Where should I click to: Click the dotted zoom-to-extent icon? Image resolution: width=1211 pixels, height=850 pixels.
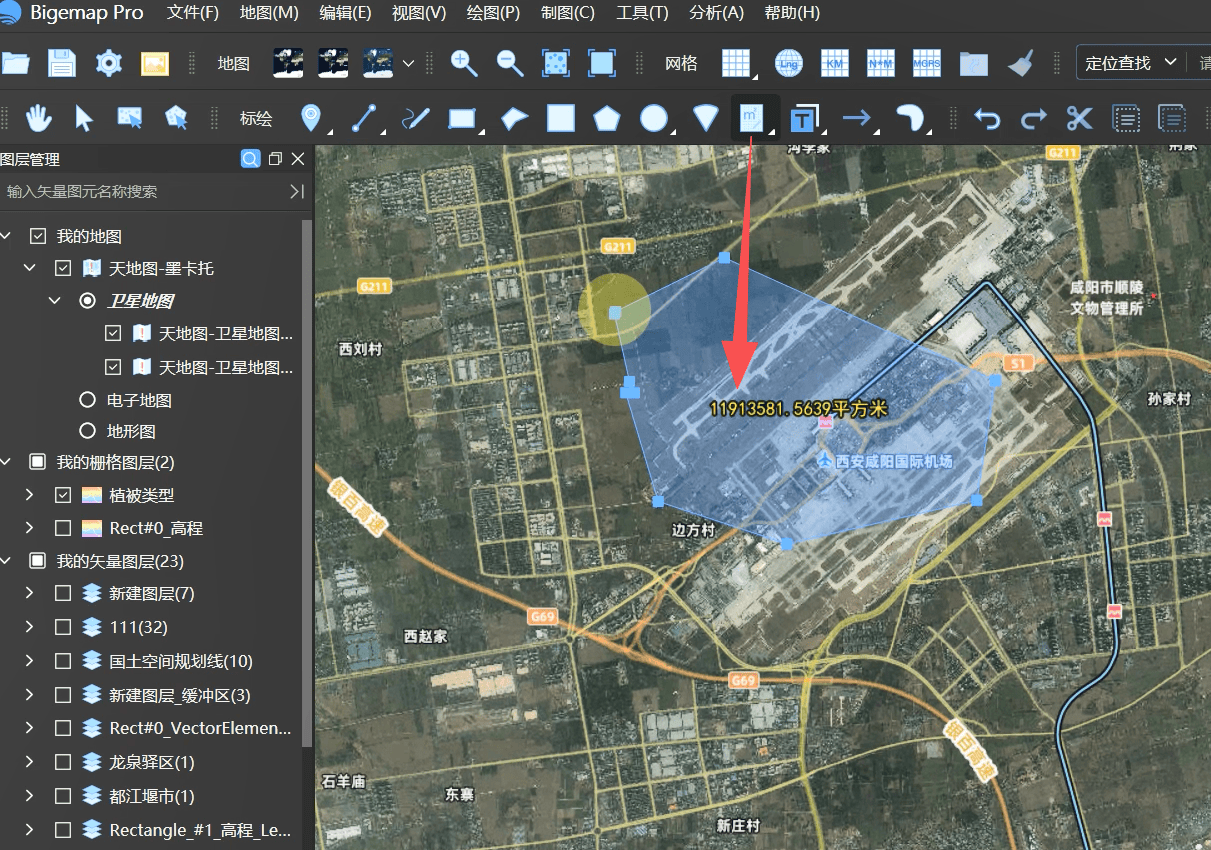[555, 63]
